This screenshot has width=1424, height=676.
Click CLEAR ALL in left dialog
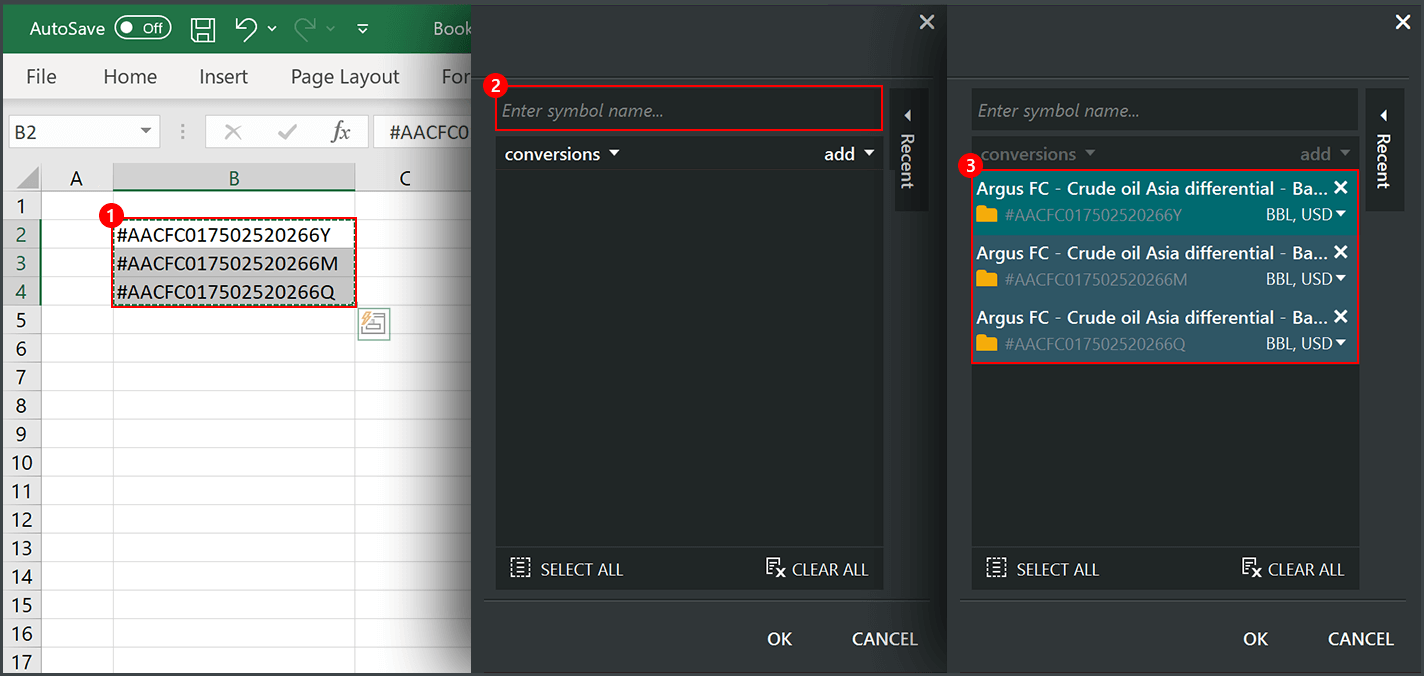(x=817, y=569)
